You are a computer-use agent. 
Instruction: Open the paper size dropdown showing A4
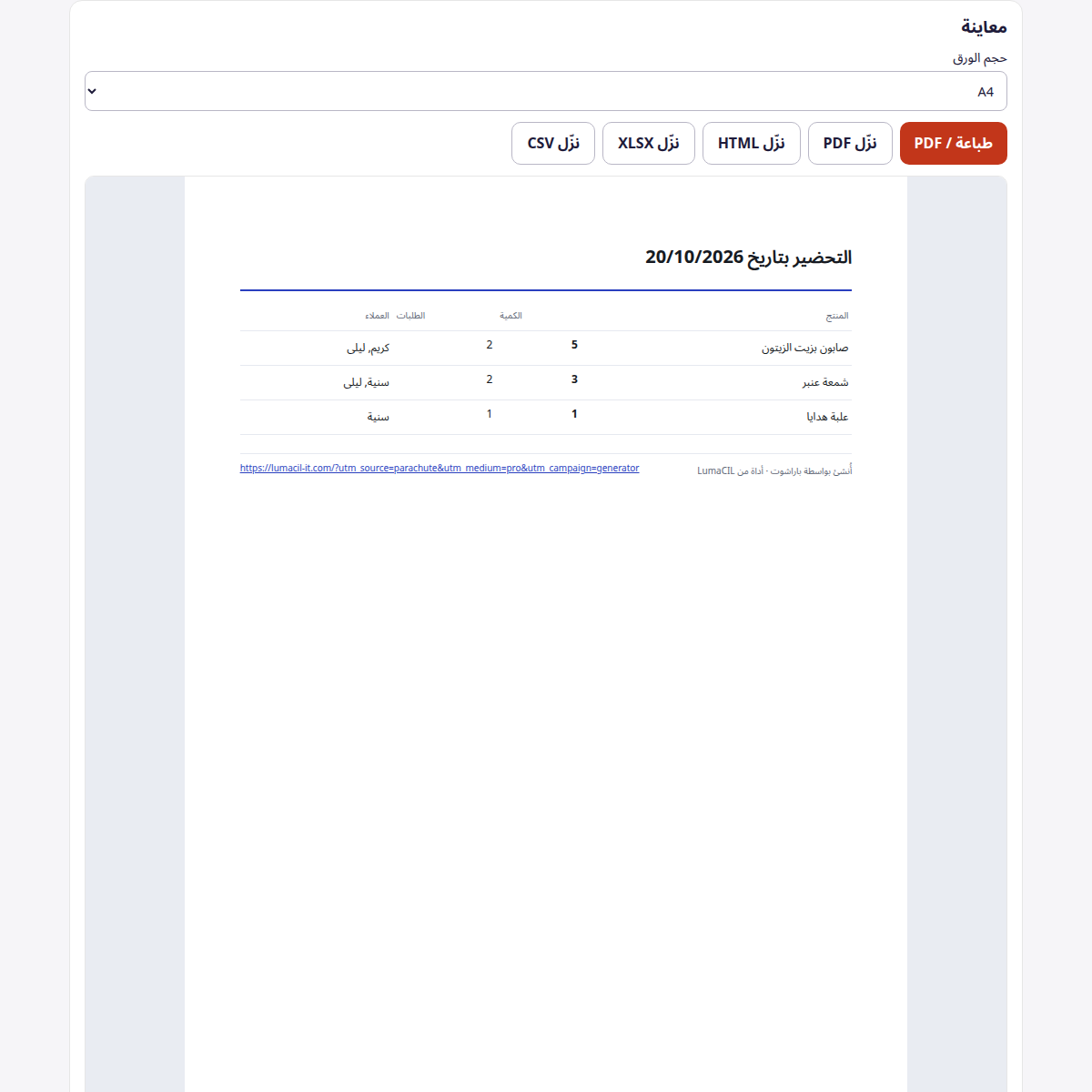click(546, 91)
